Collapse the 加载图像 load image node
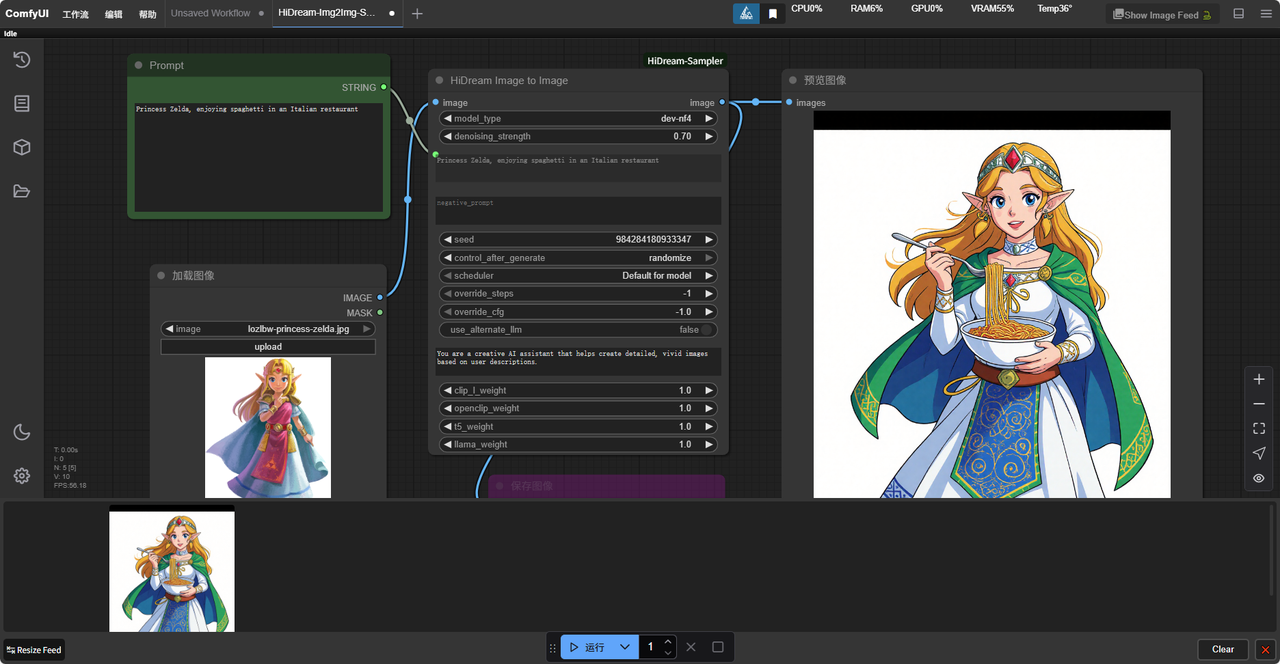Viewport: 1280px width, 664px height. pos(161,275)
